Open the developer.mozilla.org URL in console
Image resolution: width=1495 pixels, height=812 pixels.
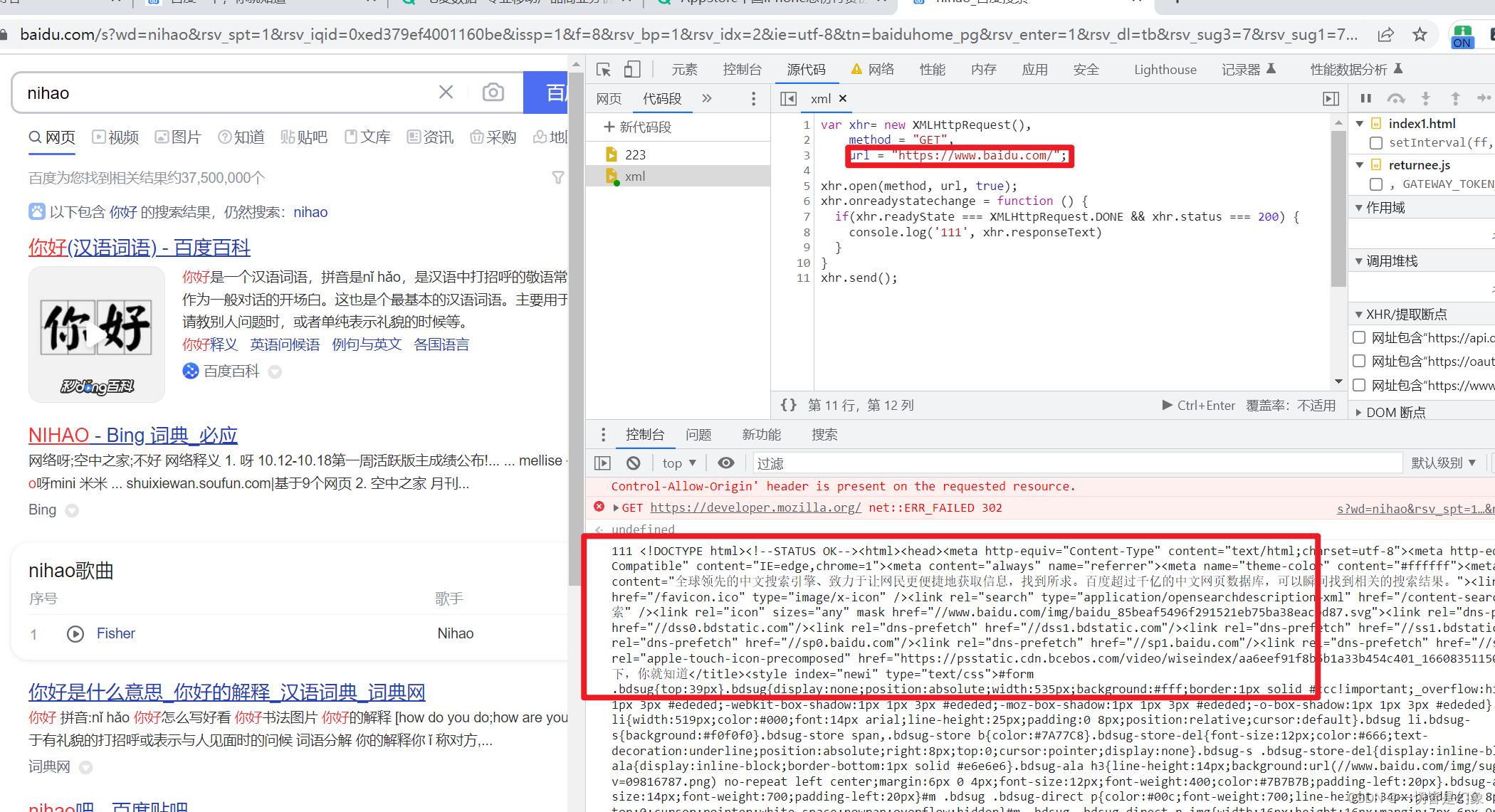coord(755,507)
